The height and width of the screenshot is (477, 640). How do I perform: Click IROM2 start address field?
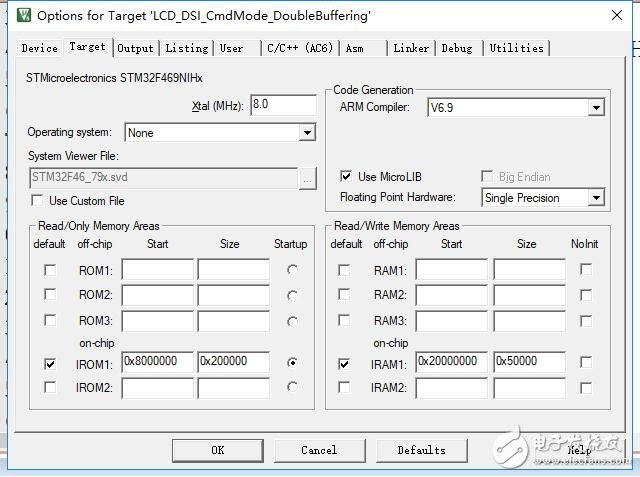(x=158, y=388)
